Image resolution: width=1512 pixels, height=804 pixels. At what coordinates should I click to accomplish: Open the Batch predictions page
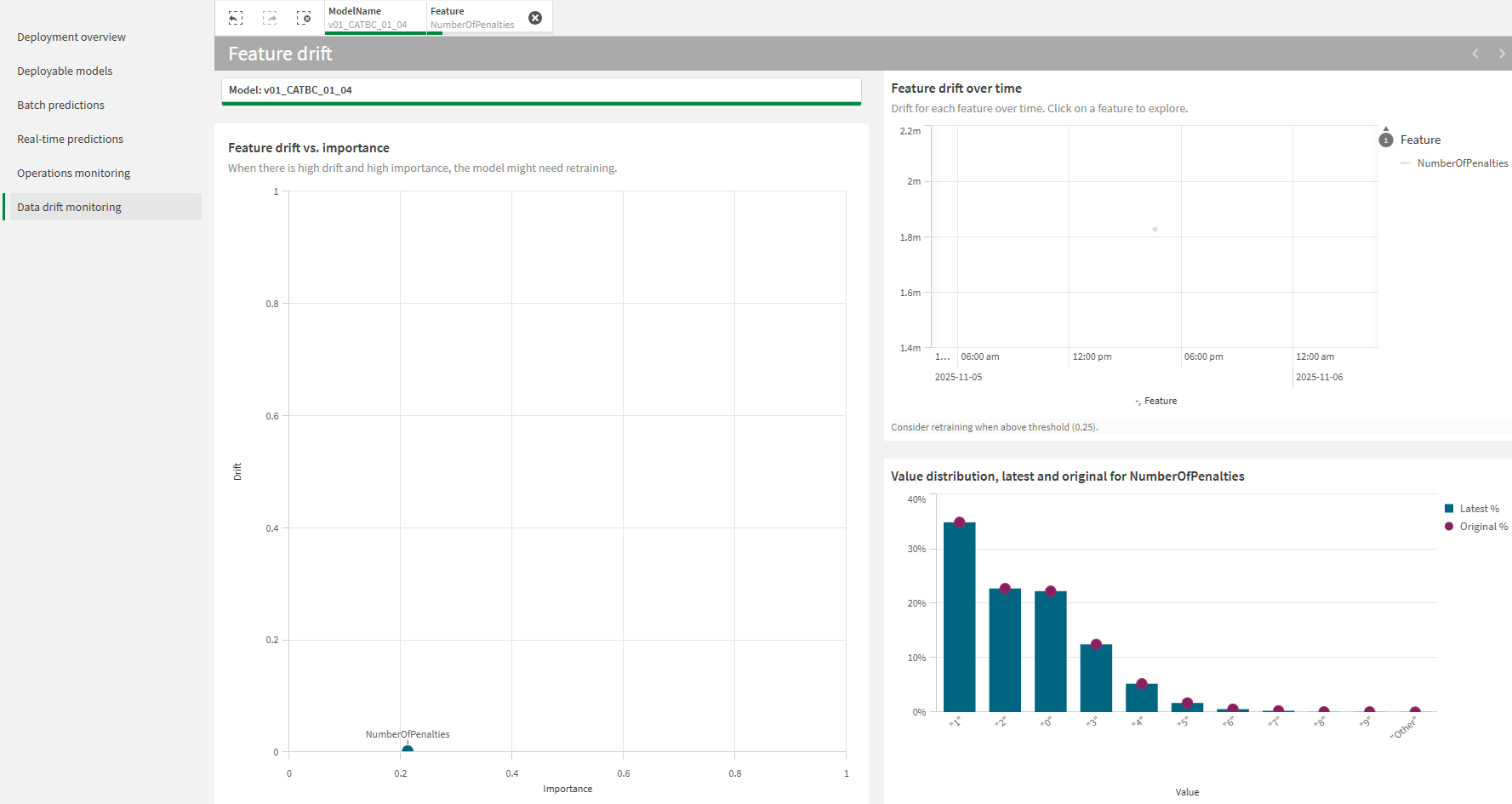click(60, 105)
